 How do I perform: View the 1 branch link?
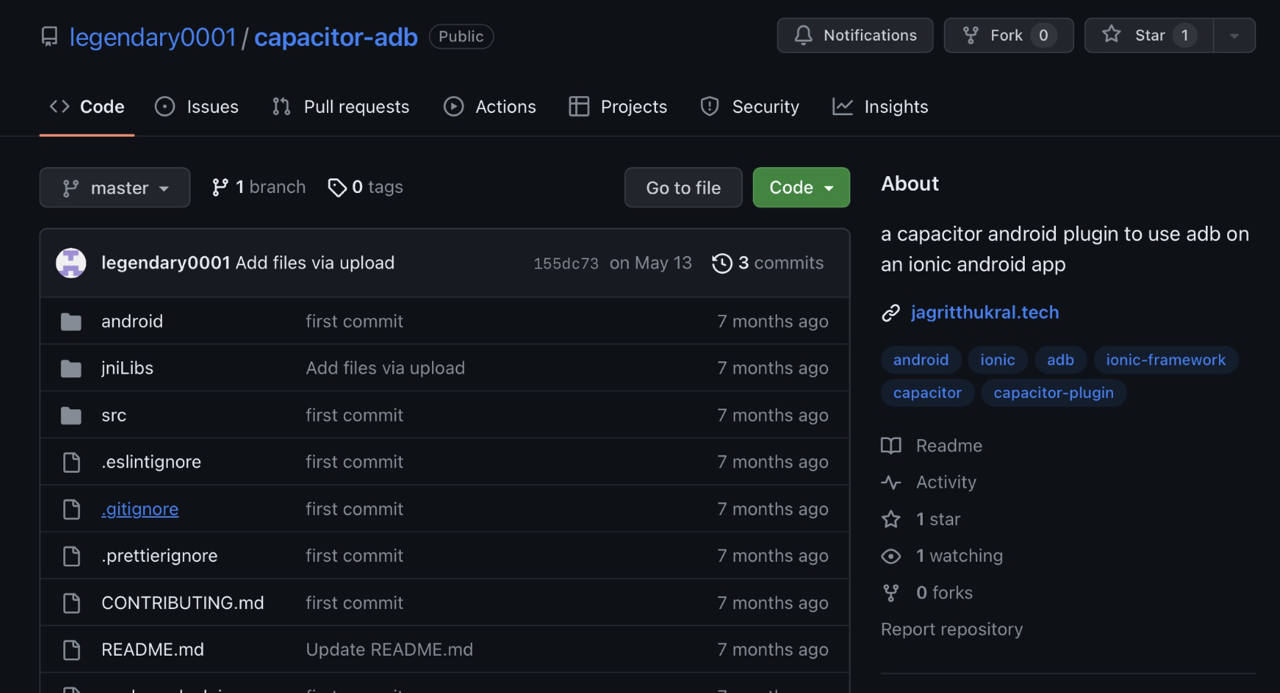coord(258,187)
